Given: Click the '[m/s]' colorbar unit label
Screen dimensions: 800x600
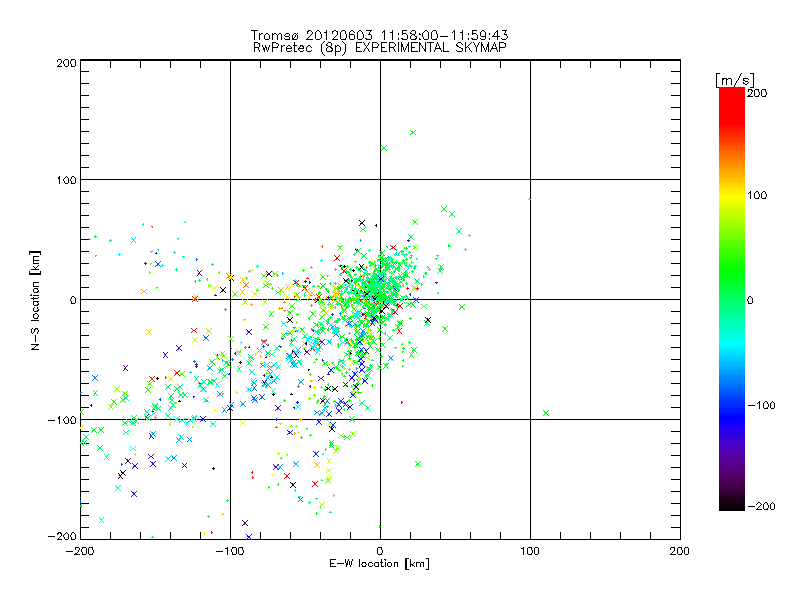Looking at the screenshot, I should click(735, 80).
